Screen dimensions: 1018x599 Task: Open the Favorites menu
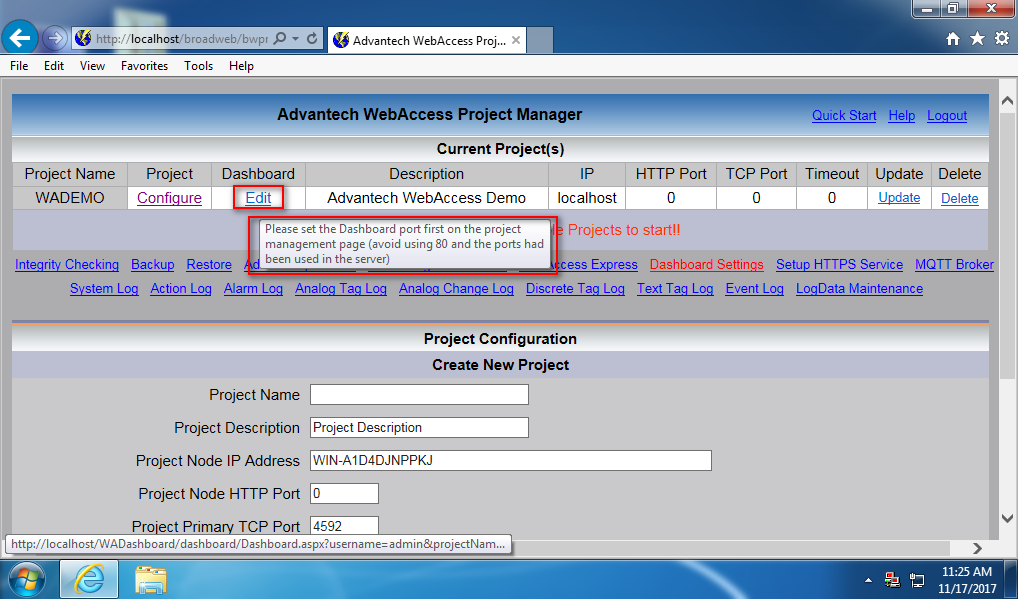point(144,66)
